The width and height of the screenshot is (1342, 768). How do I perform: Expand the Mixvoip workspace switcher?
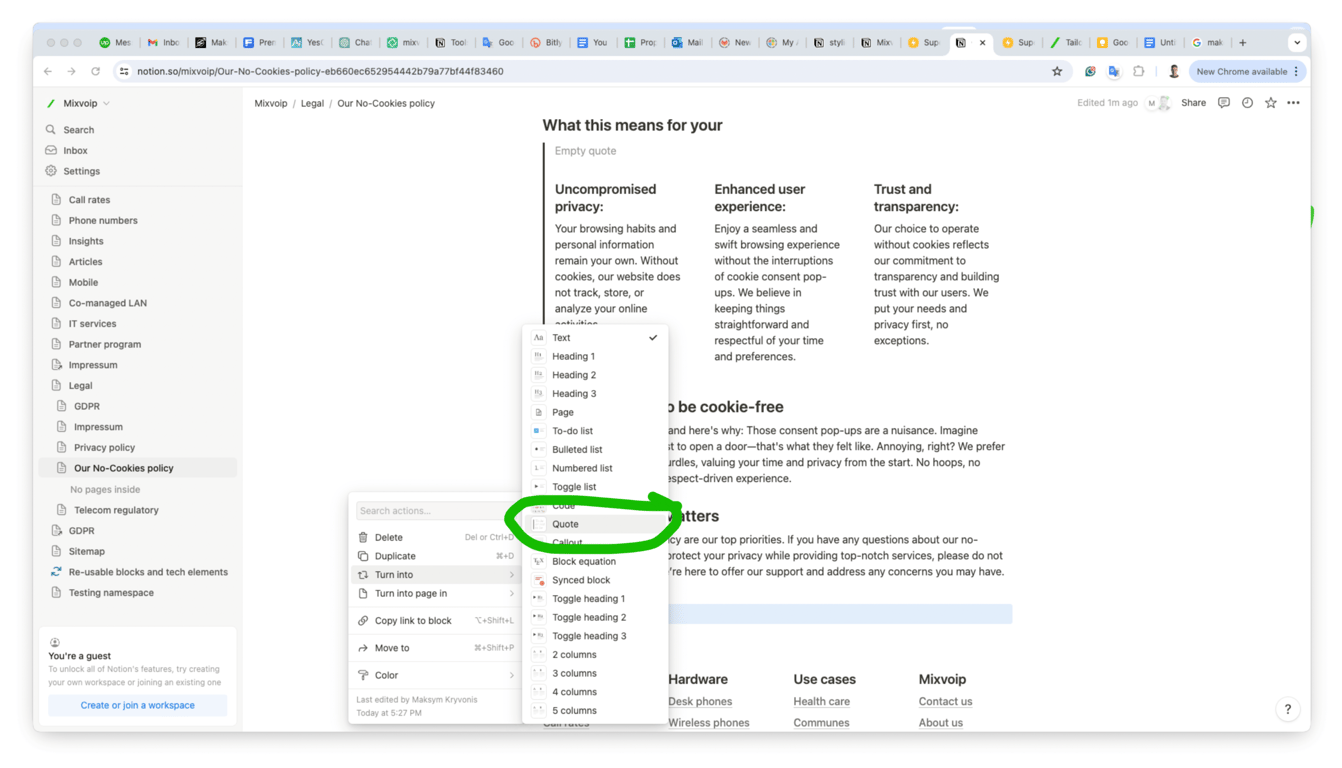pos(80,103)
